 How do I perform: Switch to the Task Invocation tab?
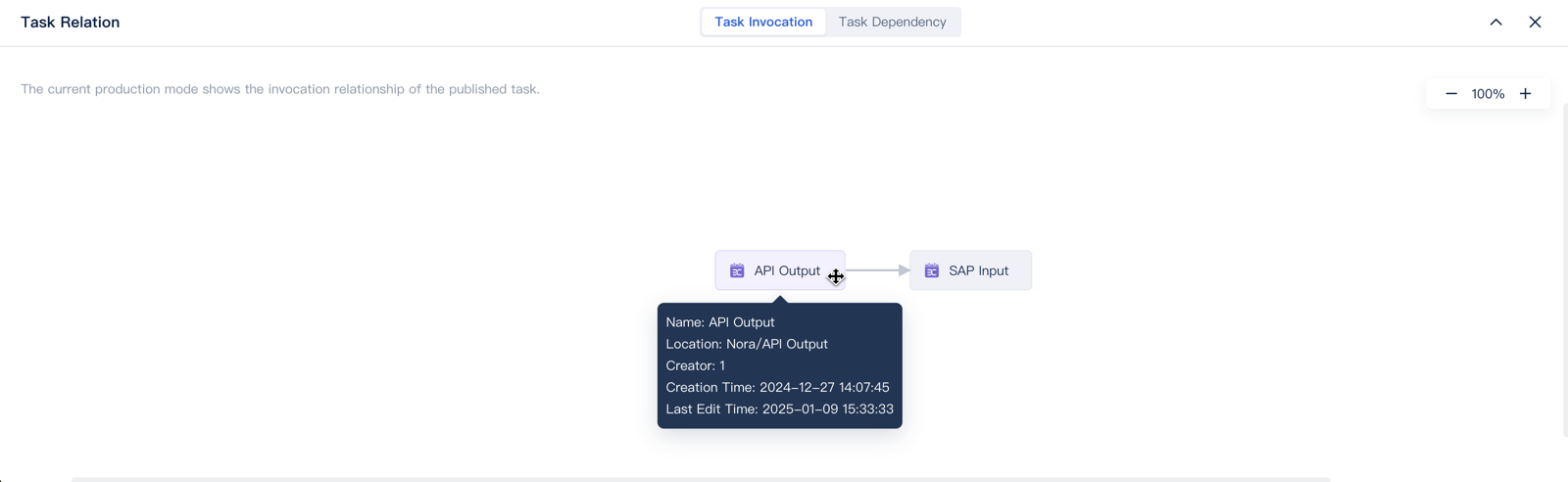tap(763, 22)
